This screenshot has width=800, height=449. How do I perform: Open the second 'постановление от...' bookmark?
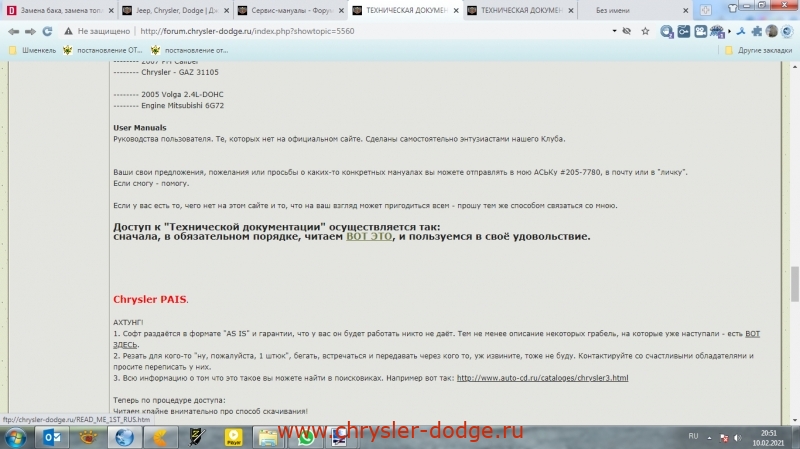click(189, 51)
